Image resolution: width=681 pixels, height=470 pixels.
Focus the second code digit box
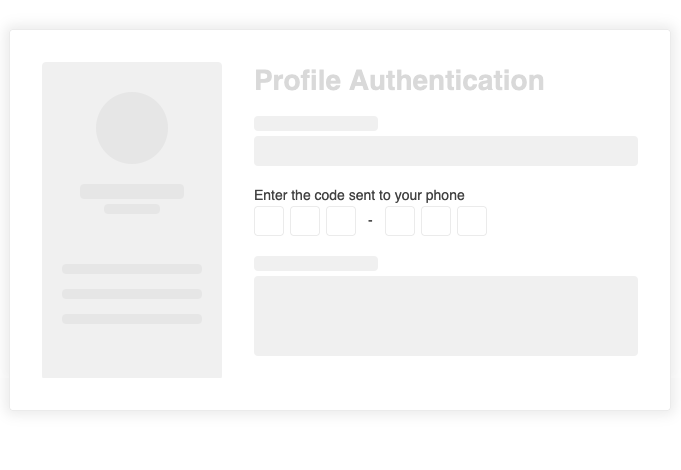tap(305, 221)
